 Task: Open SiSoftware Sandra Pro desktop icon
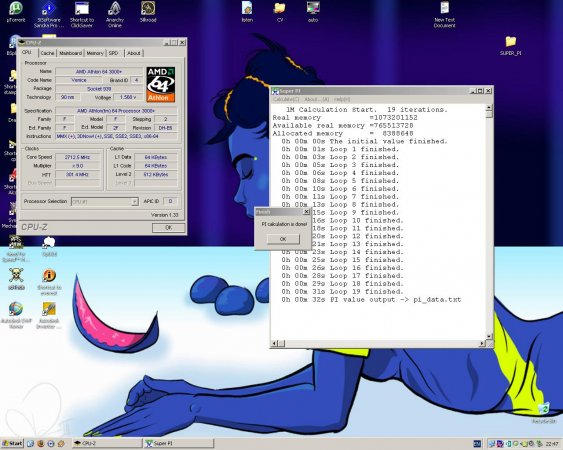(49, 14)
